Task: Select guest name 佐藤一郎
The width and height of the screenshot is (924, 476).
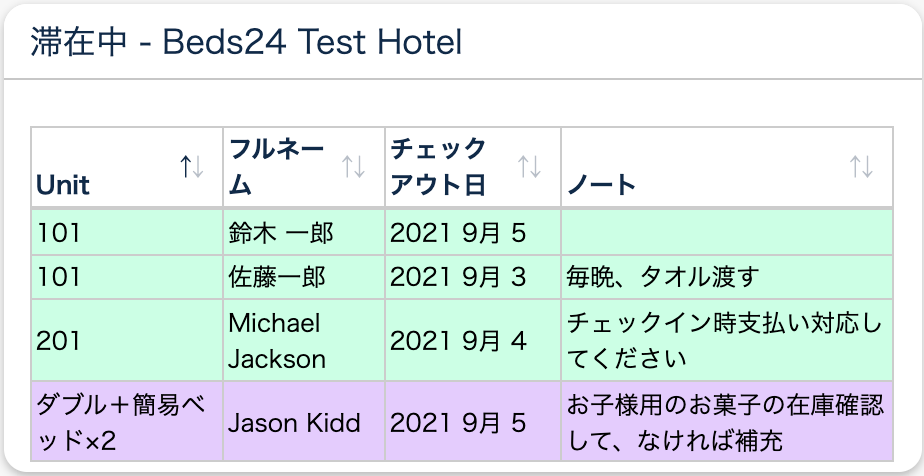Action: point(277,277)
